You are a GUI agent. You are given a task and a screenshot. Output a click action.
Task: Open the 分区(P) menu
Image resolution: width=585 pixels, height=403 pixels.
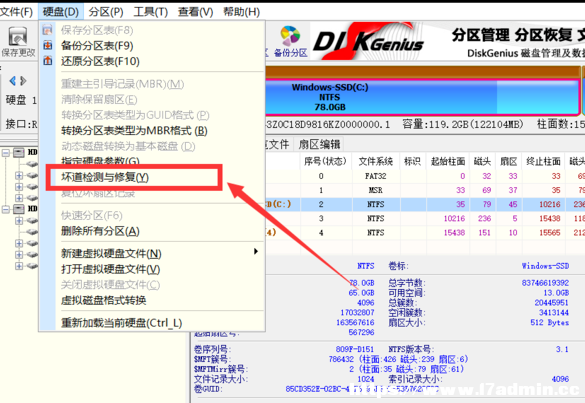(x=106, y=12)
